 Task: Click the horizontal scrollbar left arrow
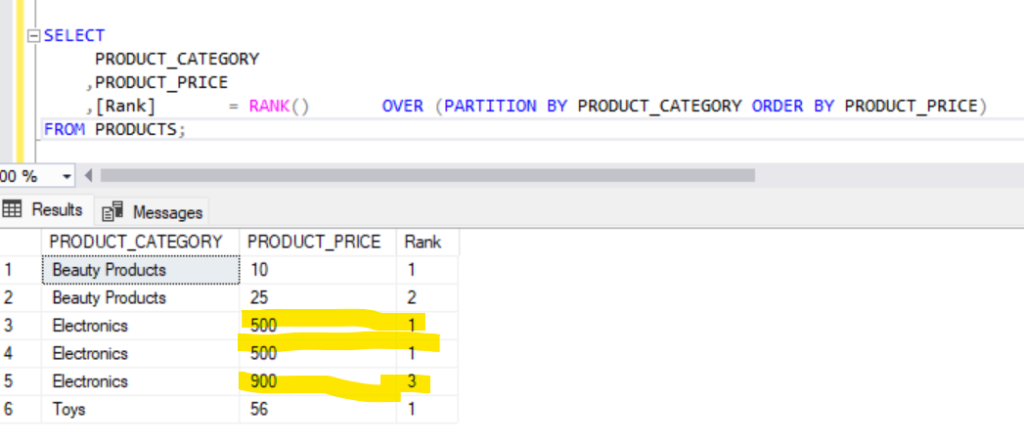click(x=88, y=176)
